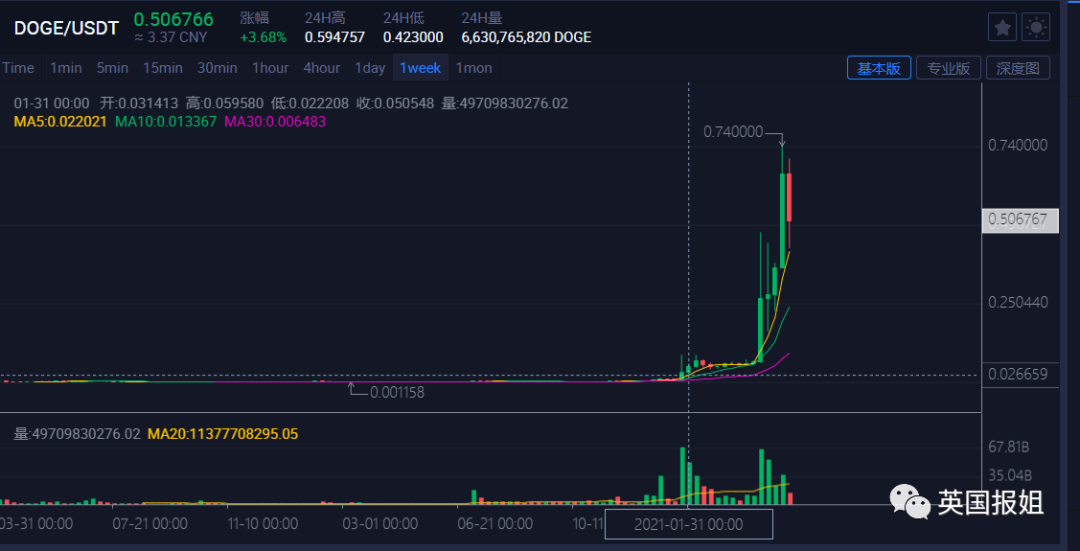Click the DOGE/USDT pair name
Viewport: 1080px width, 551px height.
pos(67,28)
